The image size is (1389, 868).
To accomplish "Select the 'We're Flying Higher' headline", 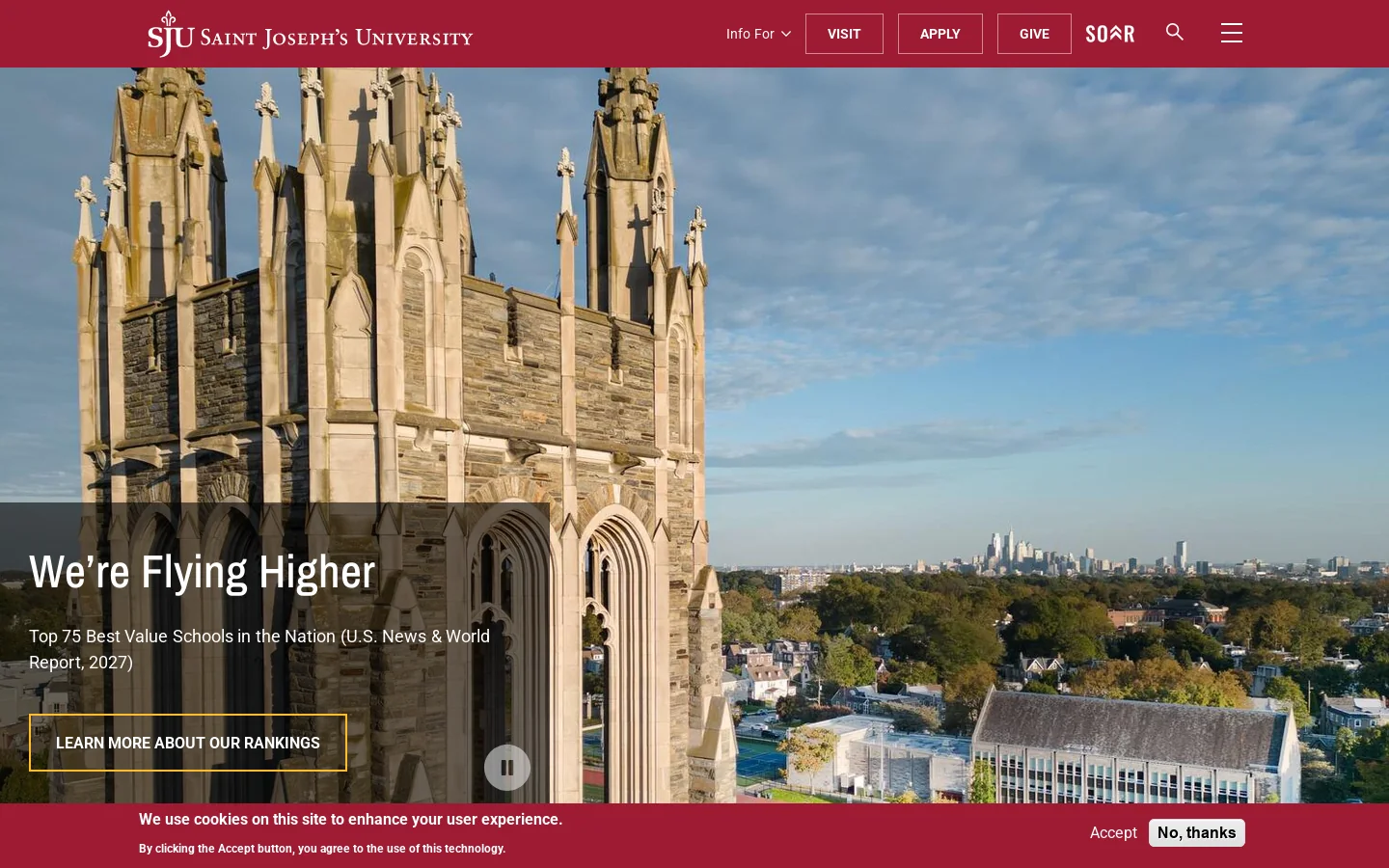I will (x=203, y=572).
